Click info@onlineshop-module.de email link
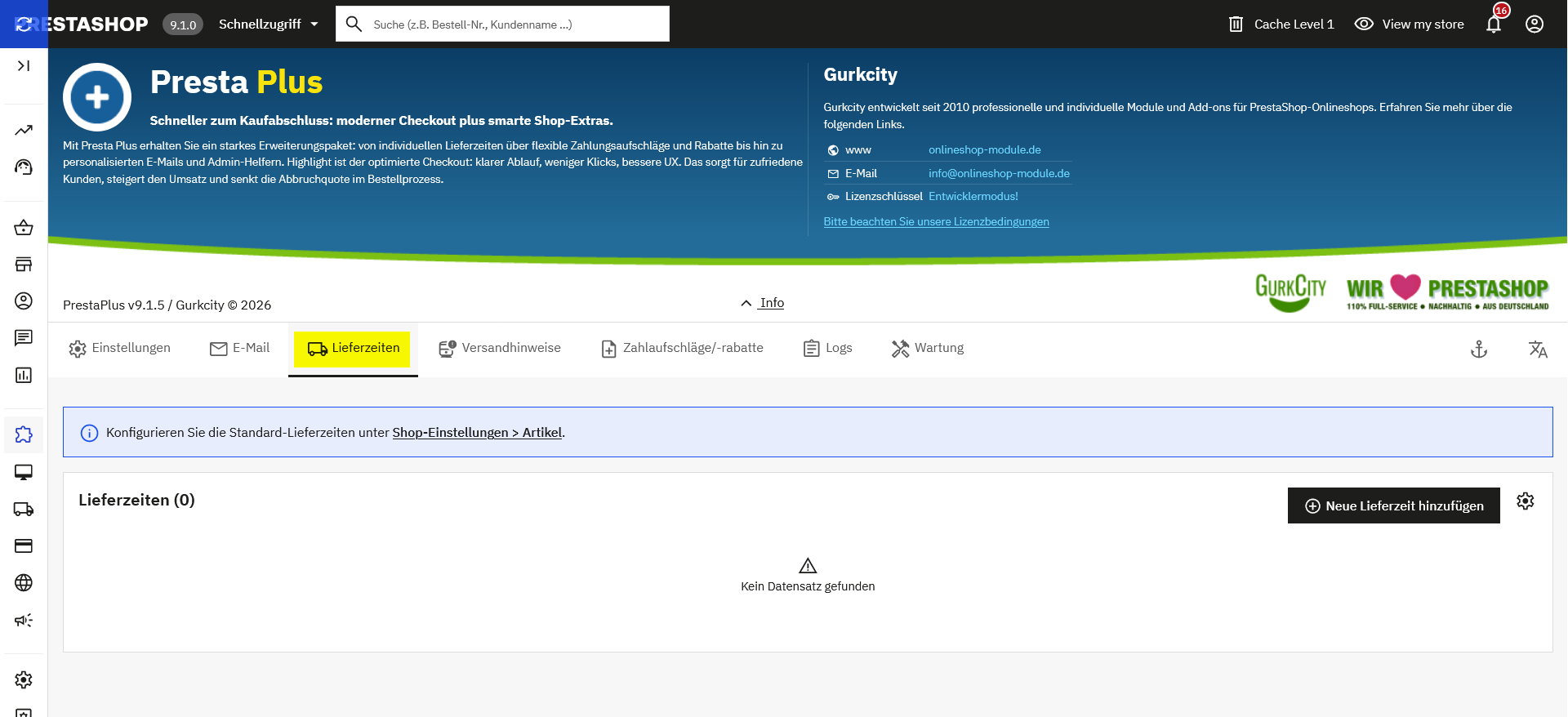Viewport: 1568px width, 717px height. click(999, 173)
